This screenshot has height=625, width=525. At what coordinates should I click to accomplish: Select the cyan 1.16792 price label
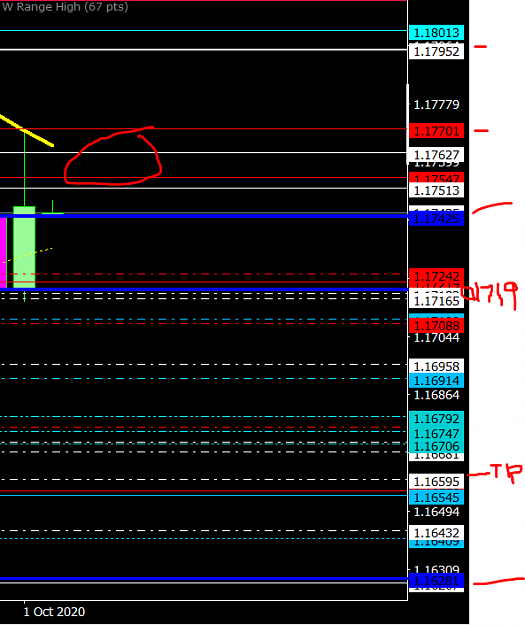point(437,419)
